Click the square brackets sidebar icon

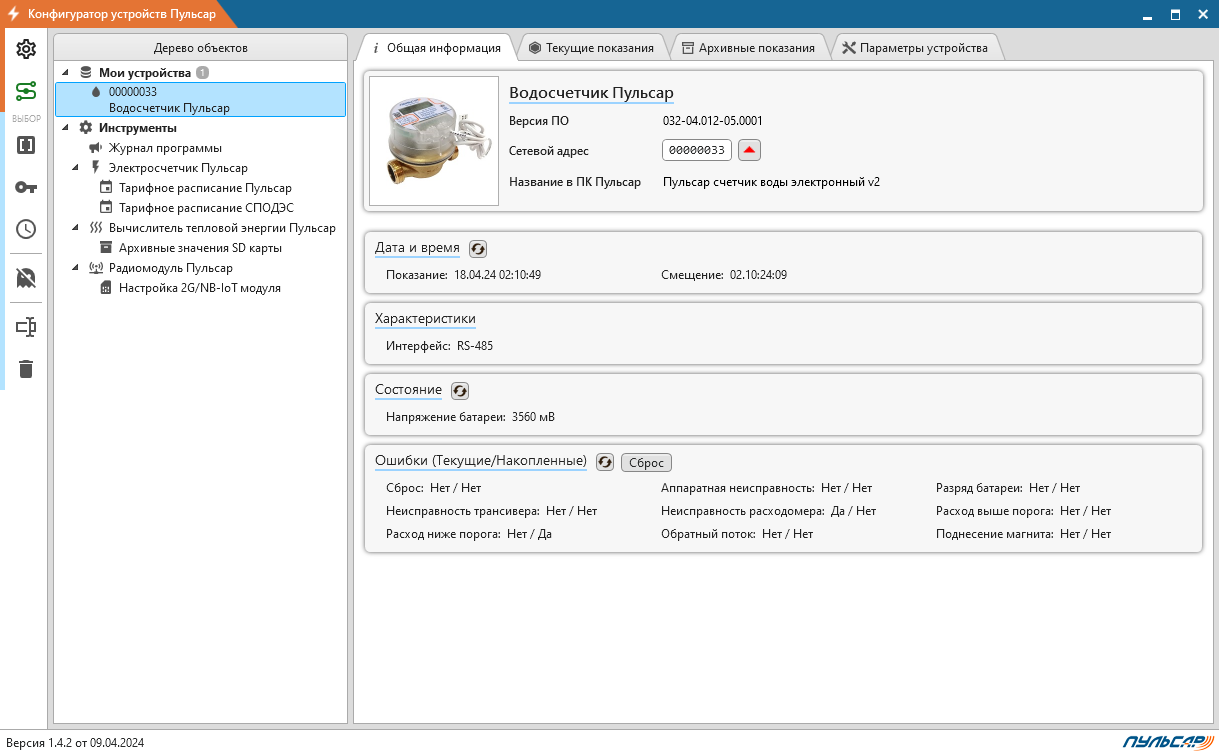[26, 145]
